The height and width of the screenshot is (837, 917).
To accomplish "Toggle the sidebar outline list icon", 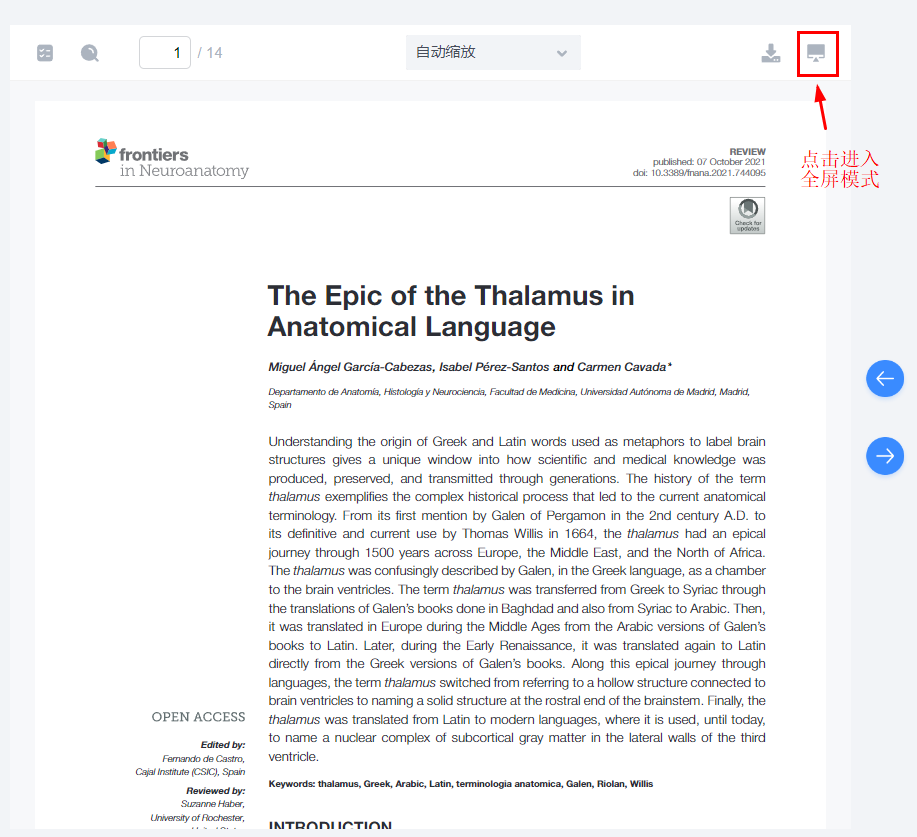I will pos(45,53).
